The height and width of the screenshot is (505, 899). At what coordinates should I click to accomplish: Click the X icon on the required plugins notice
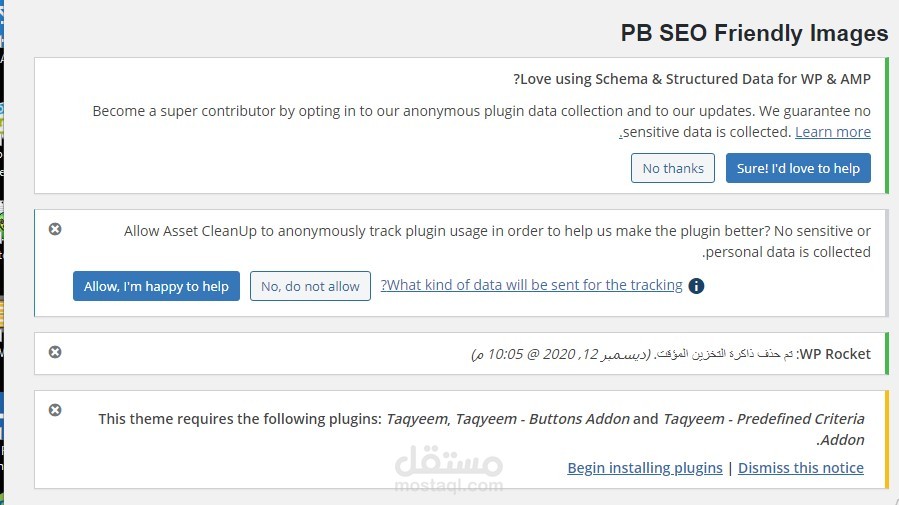tap(55, 410)
